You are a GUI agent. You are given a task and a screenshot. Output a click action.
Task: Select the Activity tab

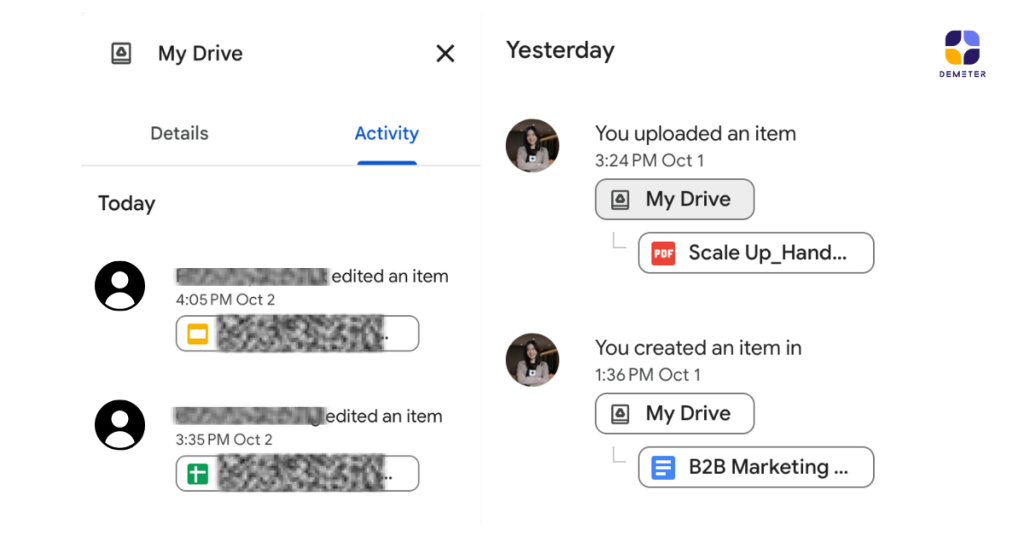click(386, 133)
